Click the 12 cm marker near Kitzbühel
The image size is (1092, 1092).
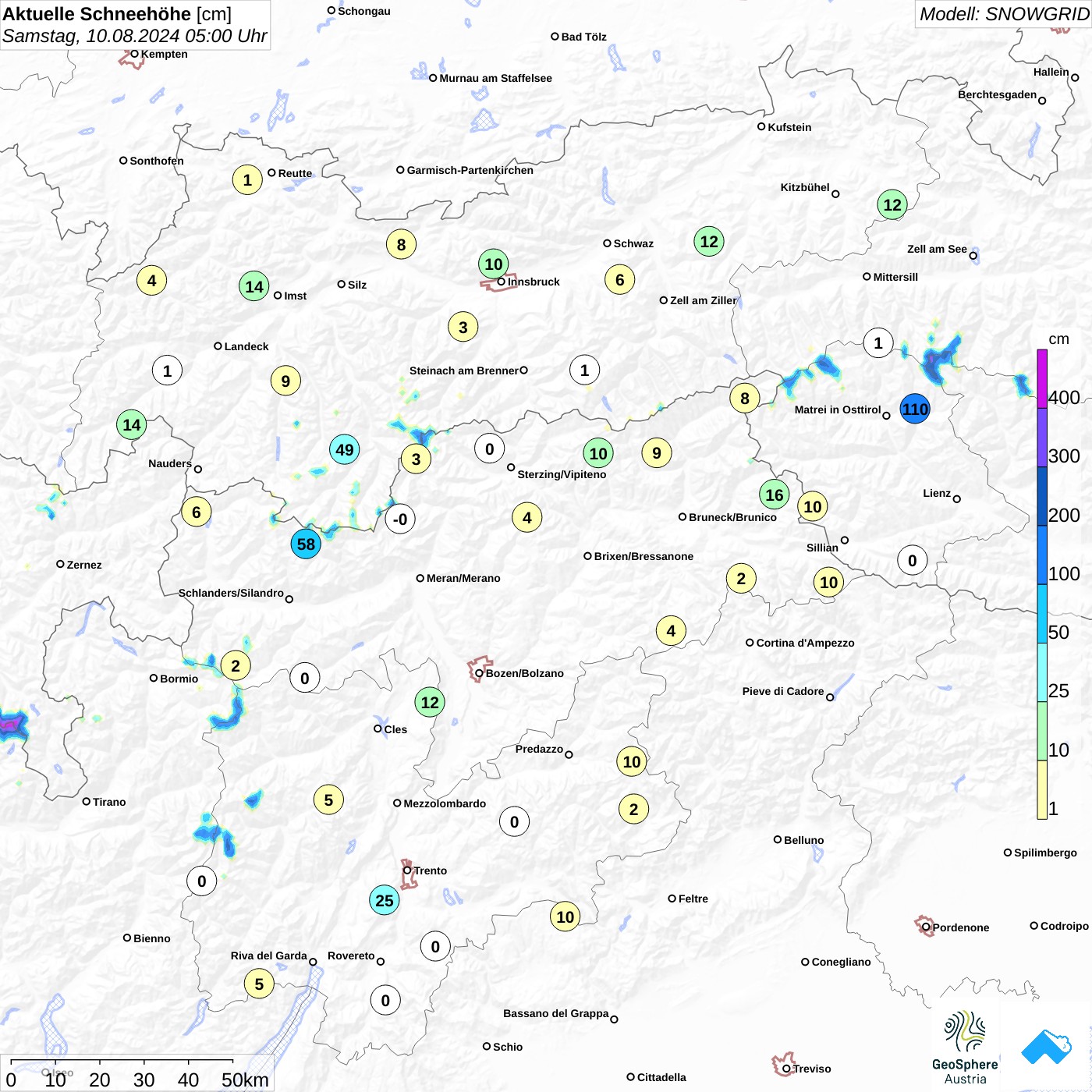(892, 205)
